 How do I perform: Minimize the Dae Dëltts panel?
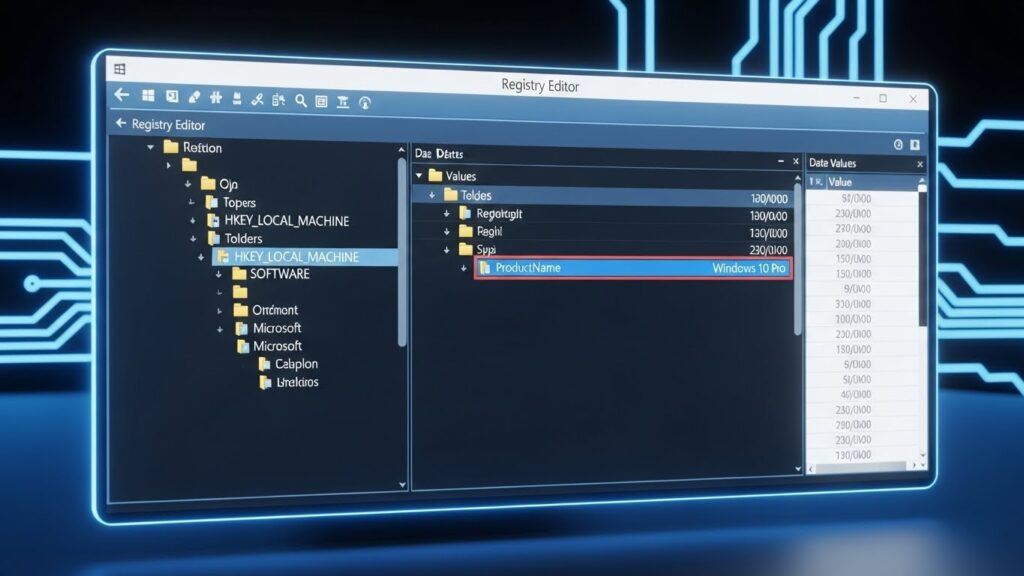[x=781, y=160]
